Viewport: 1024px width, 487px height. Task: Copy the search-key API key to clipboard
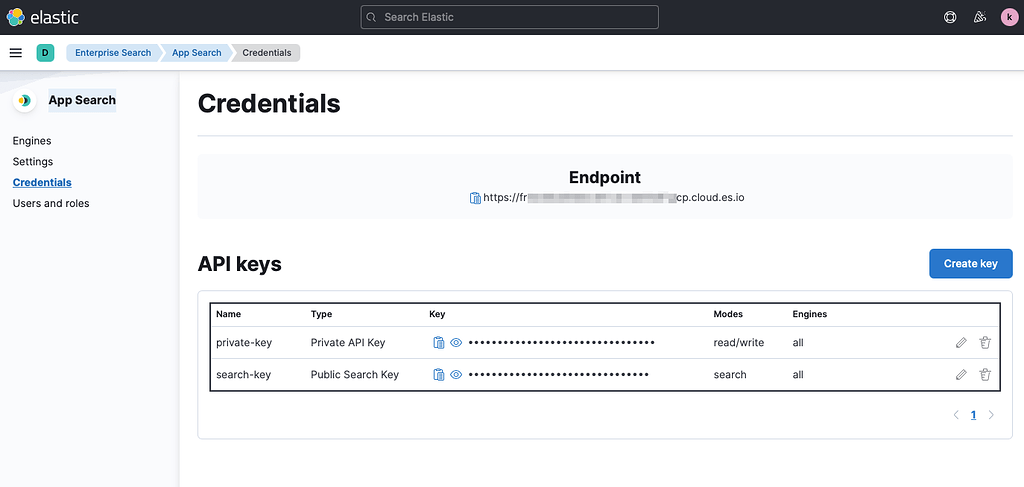(438, 375)
